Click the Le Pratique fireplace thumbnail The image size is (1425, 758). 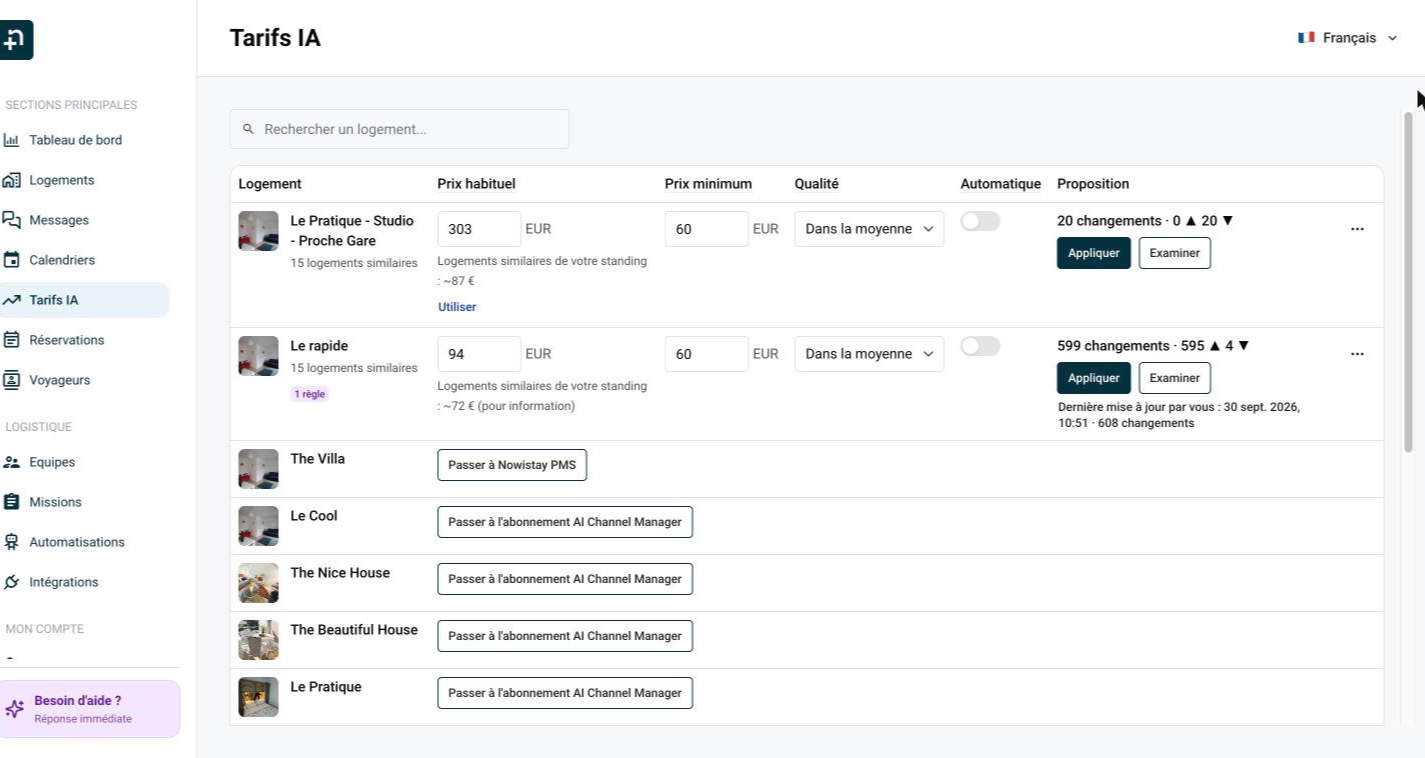click(258, 697)
